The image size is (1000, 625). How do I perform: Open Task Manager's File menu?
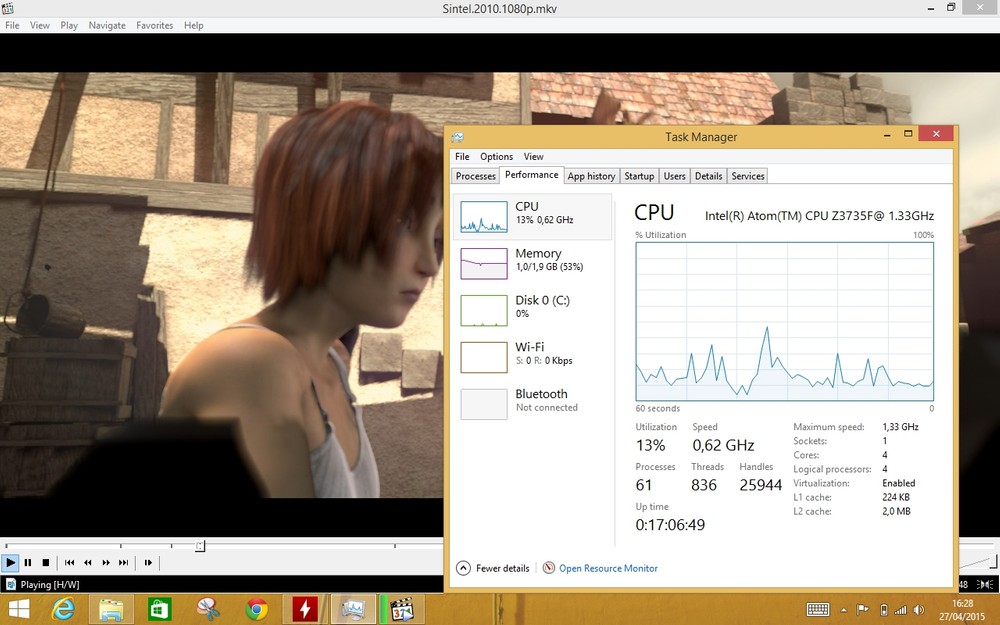coord(462,156)
